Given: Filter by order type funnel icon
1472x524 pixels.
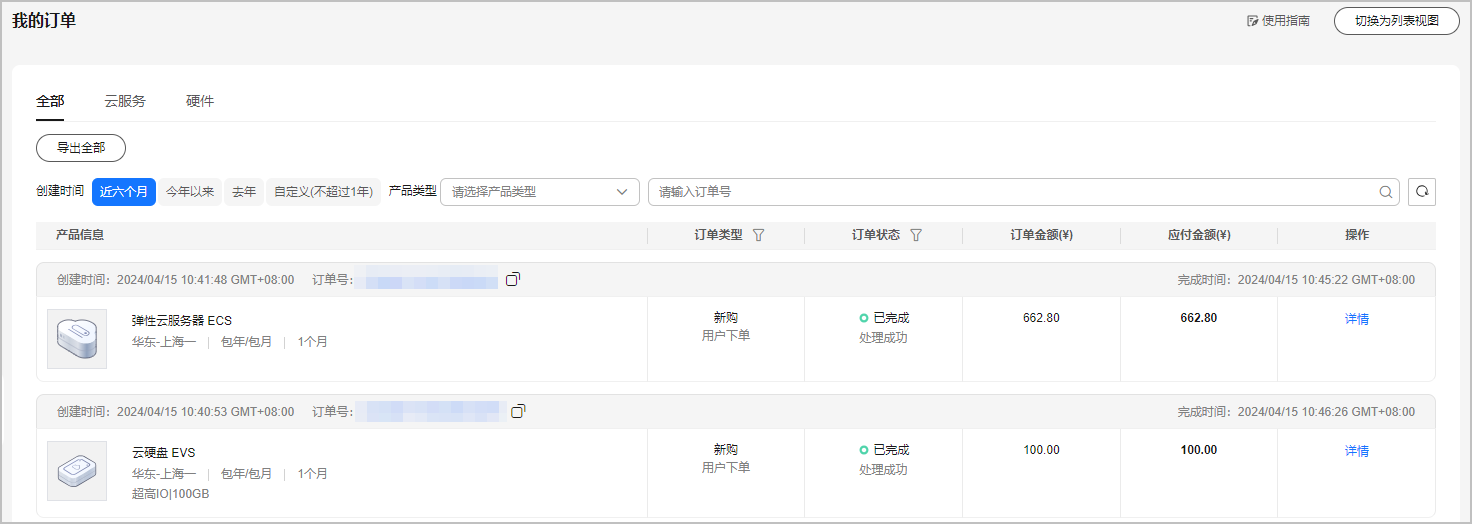Looking at the screenshot, I should click(x=758, y=235).
